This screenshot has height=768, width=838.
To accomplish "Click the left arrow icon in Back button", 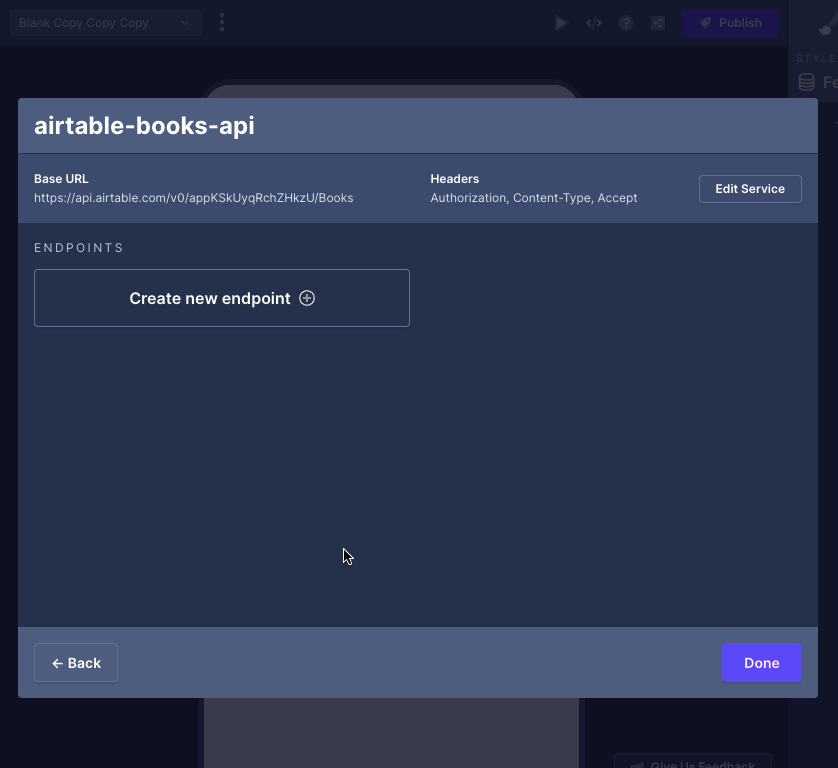I will pyautogui.click(x=57, y=663).
